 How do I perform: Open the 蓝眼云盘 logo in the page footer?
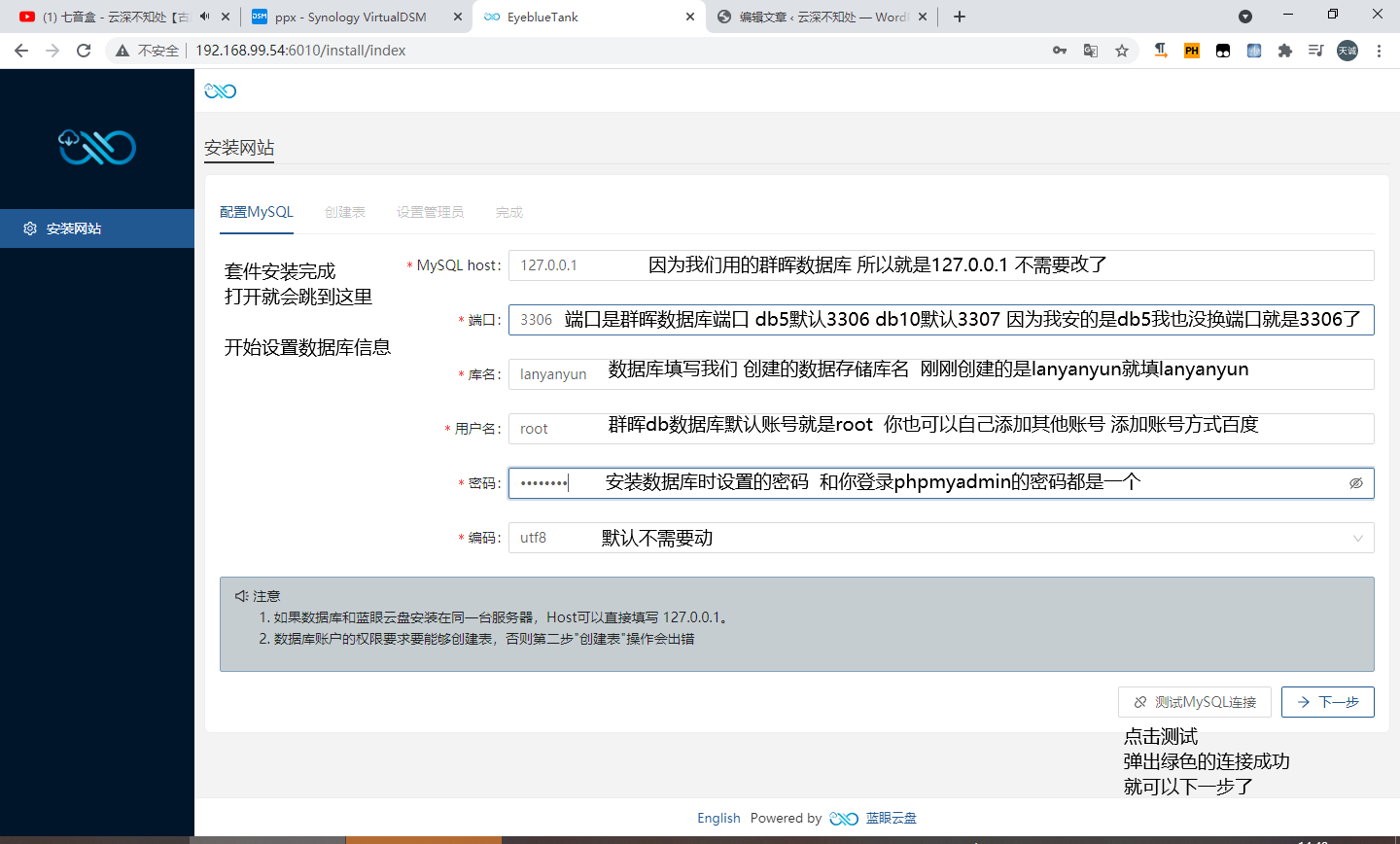[x=843, y=818]
